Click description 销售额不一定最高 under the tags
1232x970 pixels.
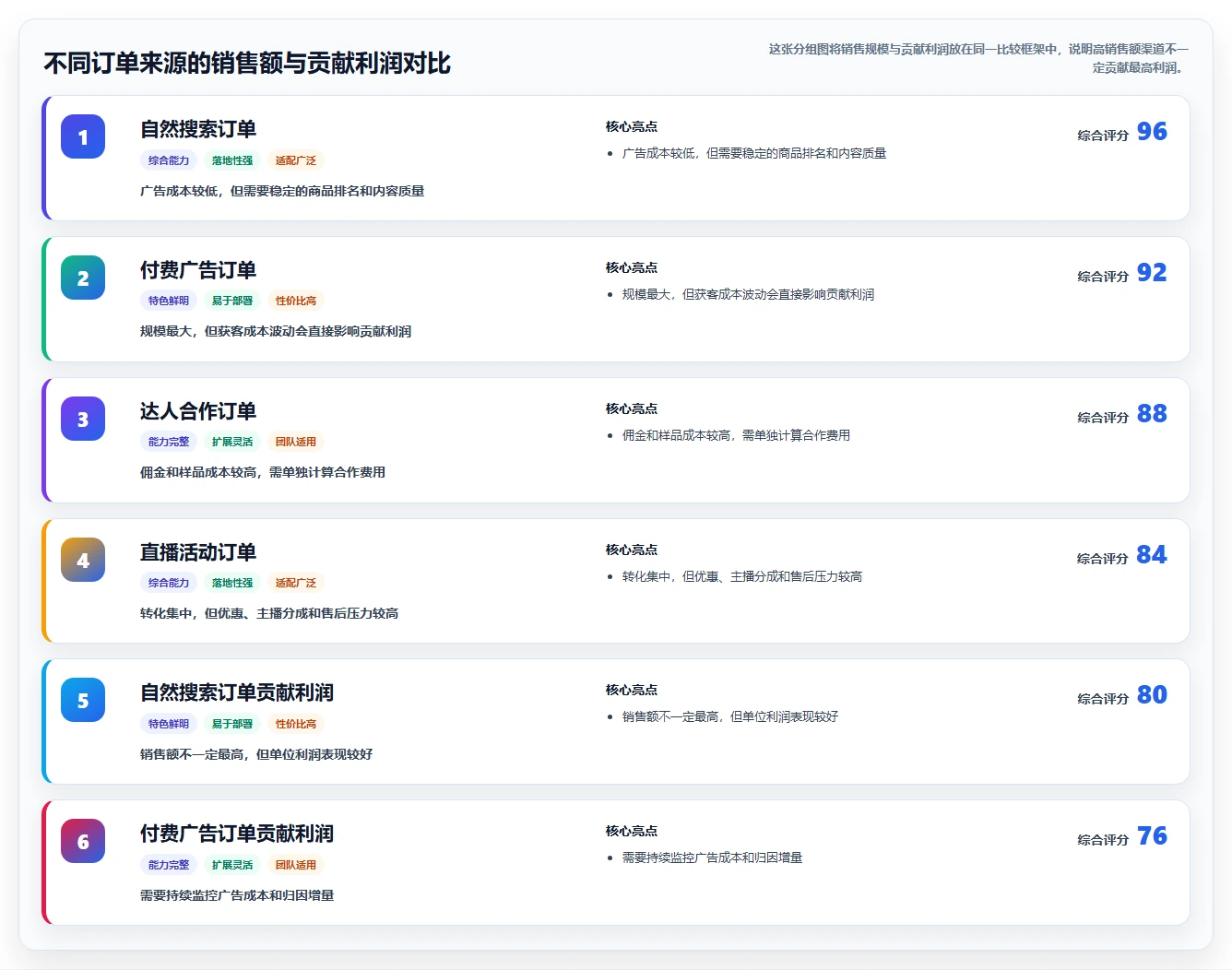click(256, 754)
